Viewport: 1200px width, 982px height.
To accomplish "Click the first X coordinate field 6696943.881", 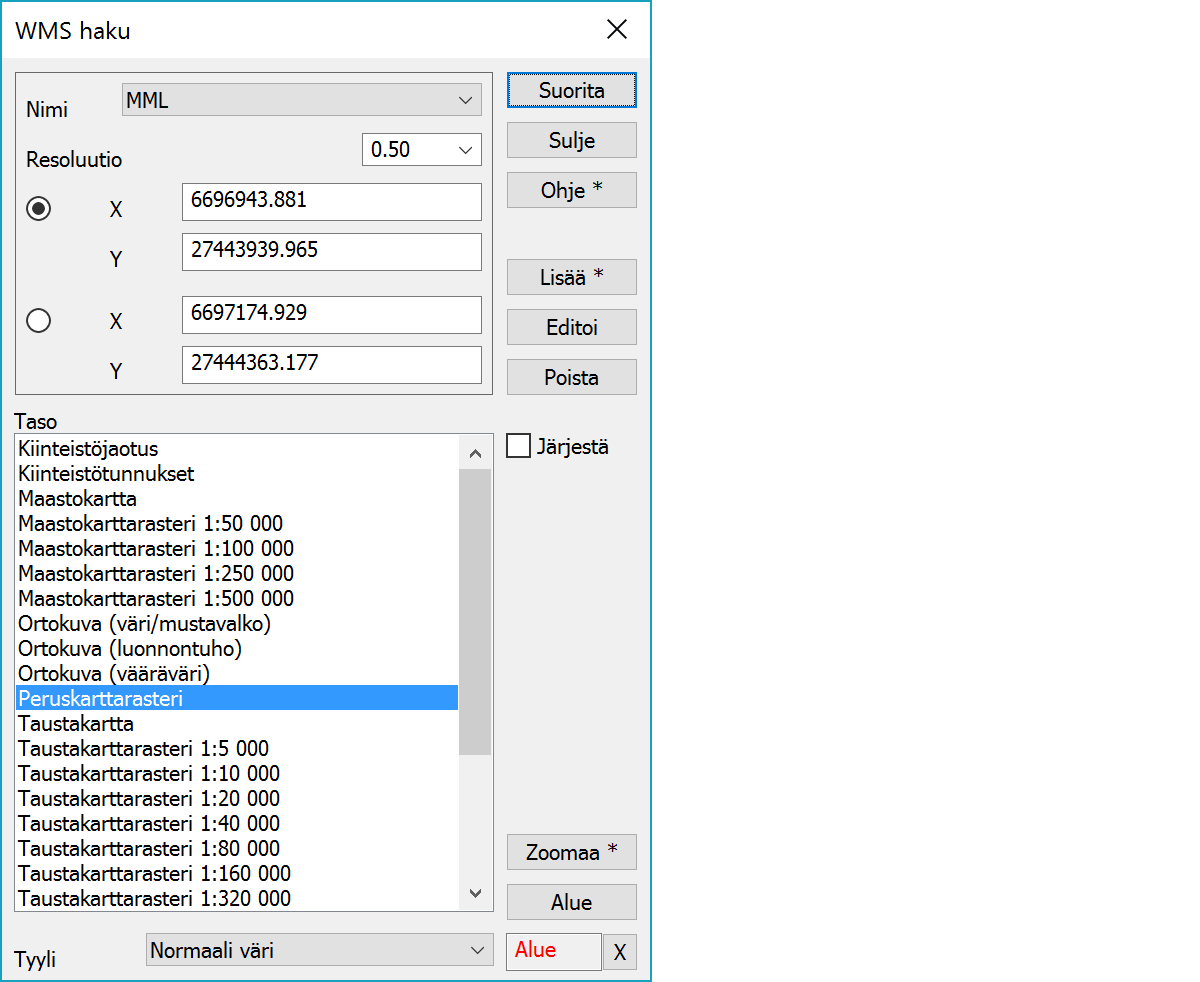I will click(x=331, y=201).
